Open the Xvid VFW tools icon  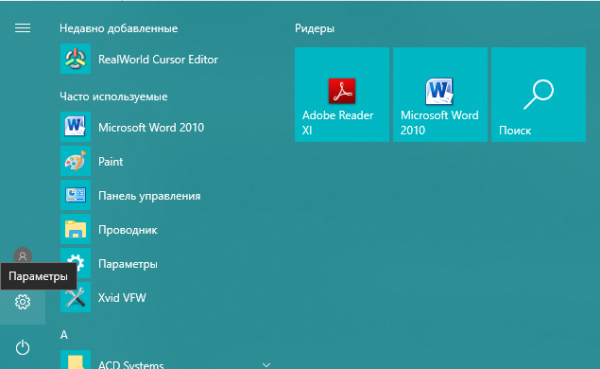point(75,297)
